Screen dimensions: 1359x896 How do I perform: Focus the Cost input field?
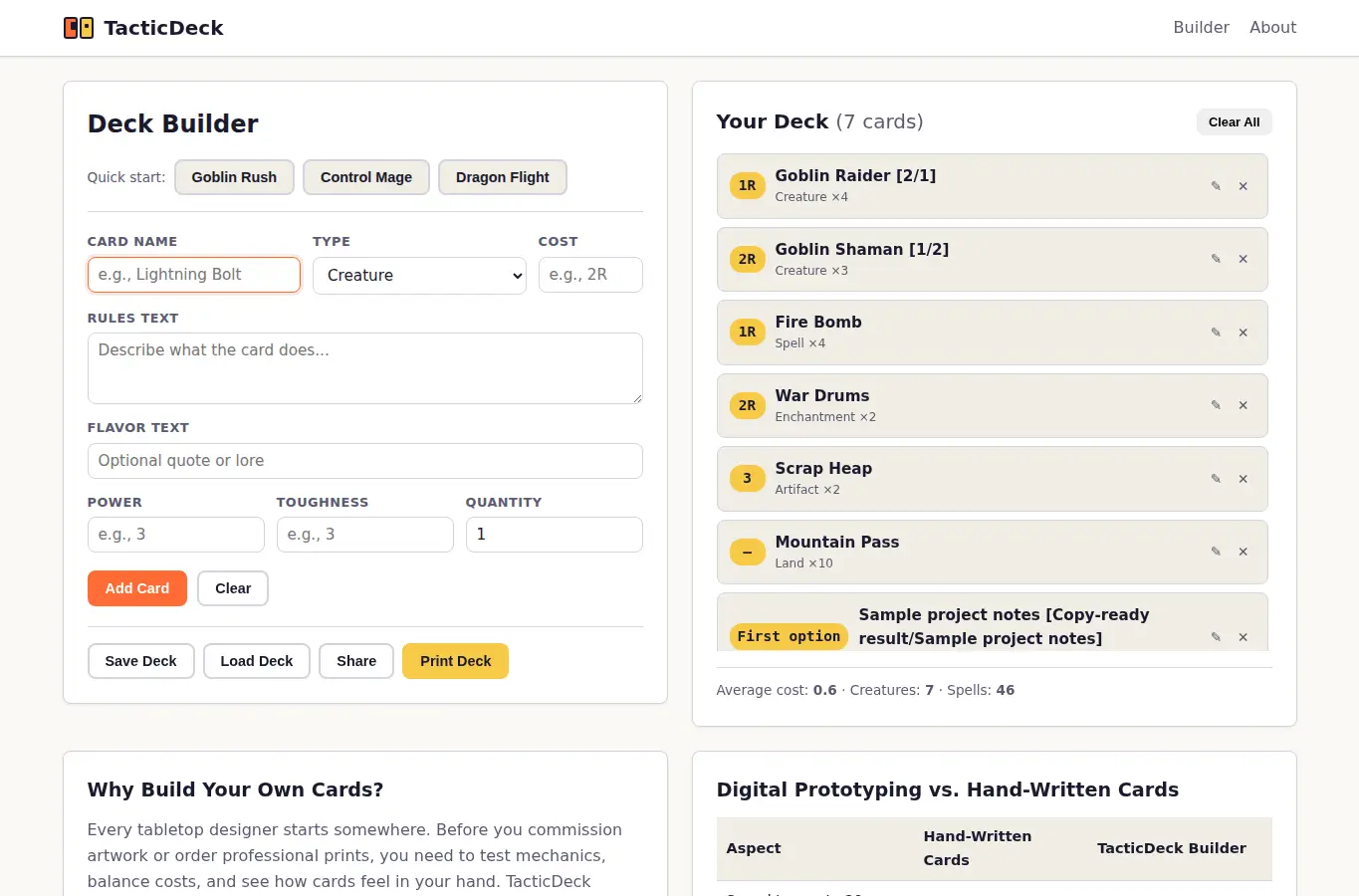click(590, 275)
